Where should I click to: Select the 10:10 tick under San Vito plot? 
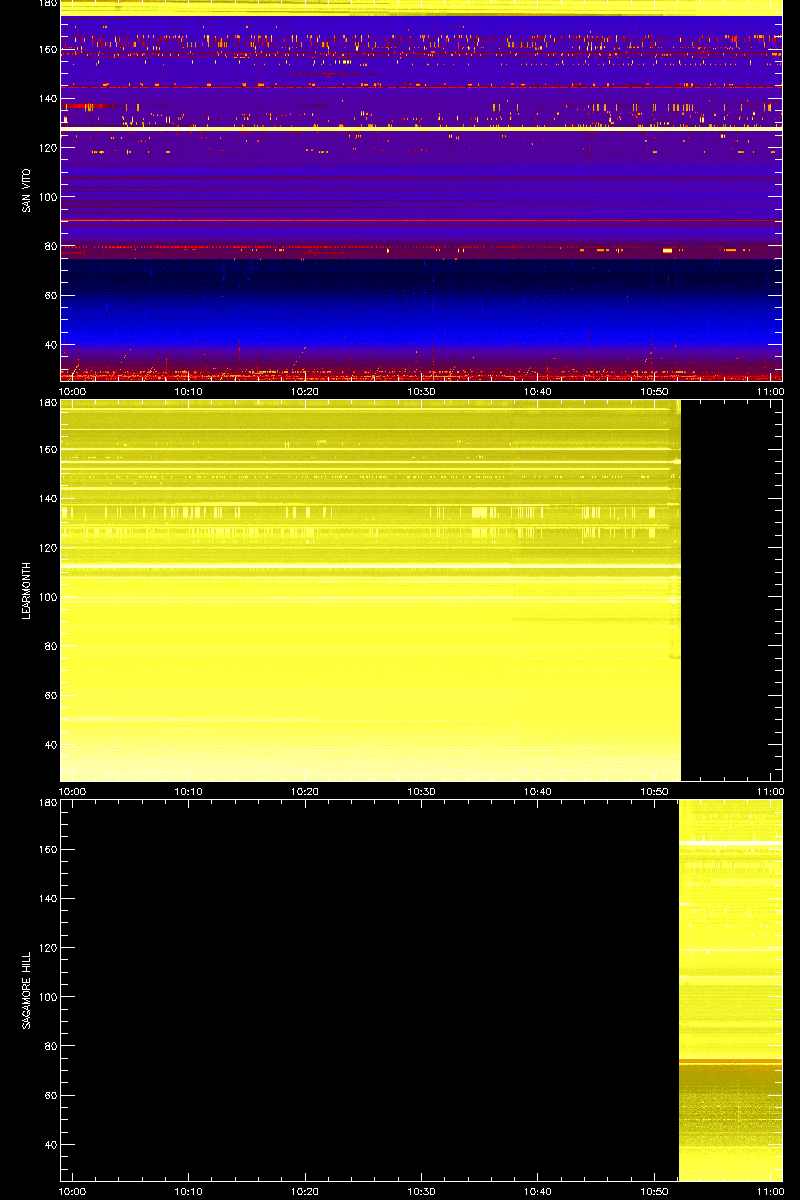click(188, 391)
